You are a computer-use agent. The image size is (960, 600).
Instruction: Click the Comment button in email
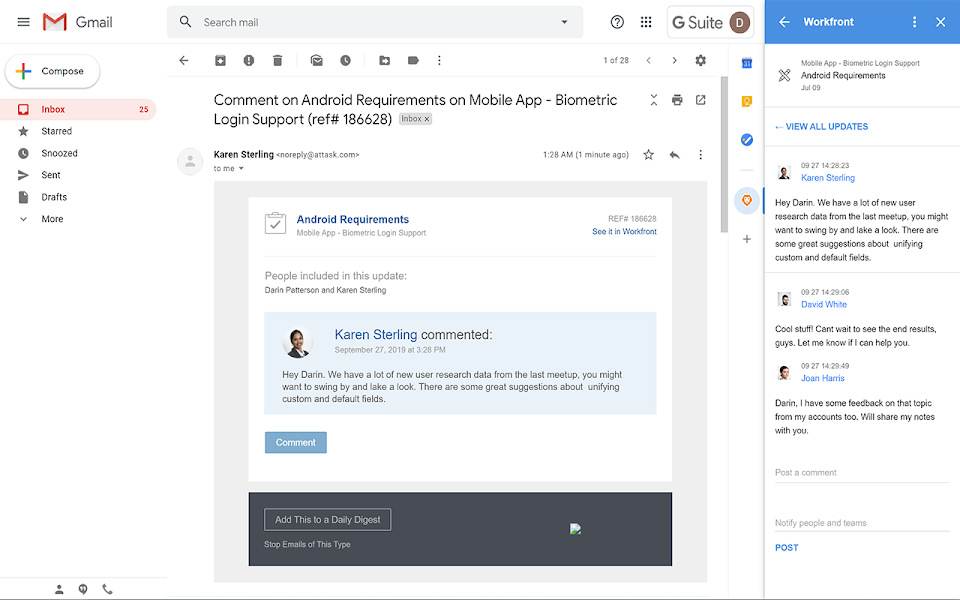pos(296,442)
